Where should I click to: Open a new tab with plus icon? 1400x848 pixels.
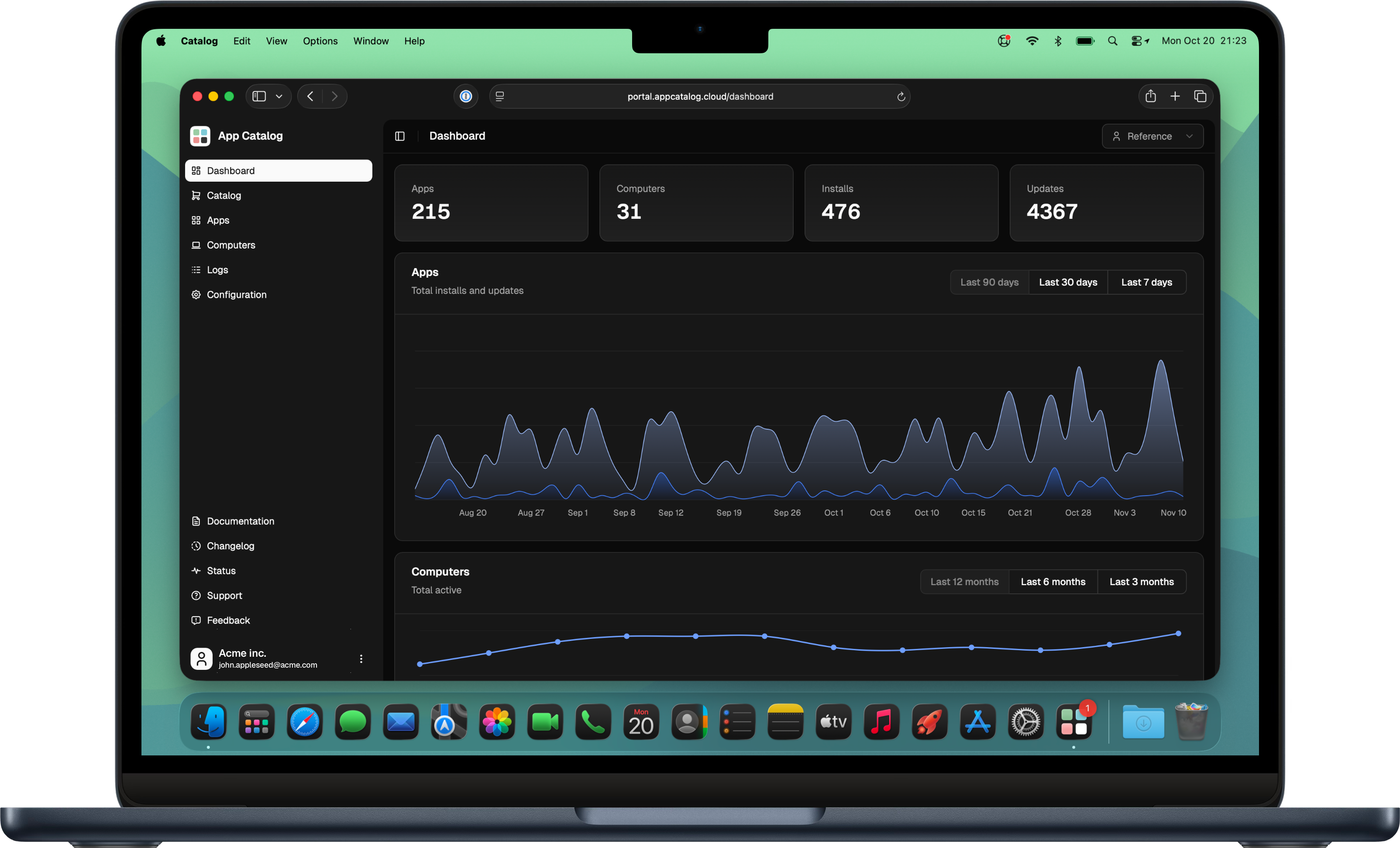pyautogui.click(x=1175, y=96)
